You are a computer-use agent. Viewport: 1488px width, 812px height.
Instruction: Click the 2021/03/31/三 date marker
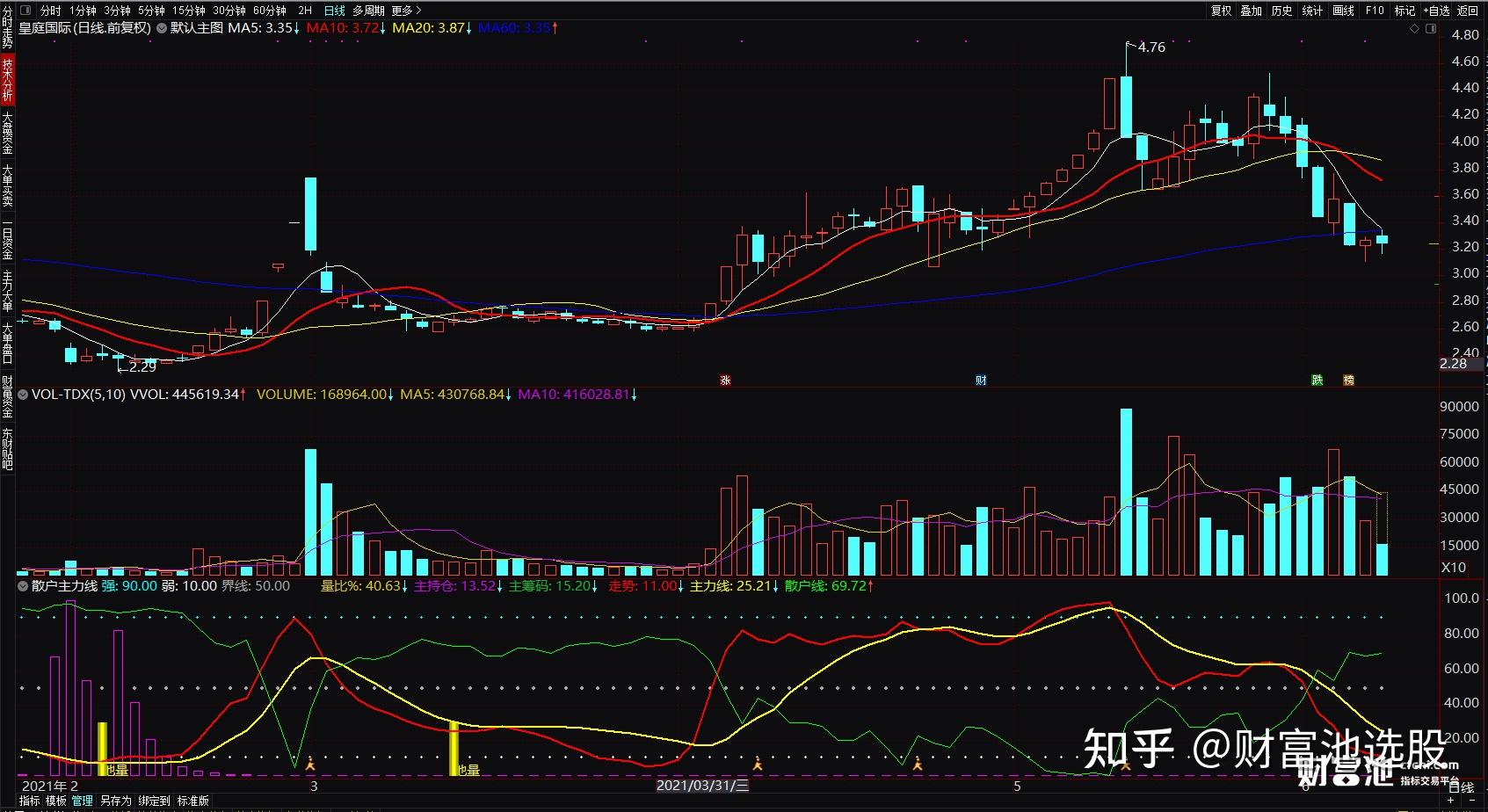703,786
